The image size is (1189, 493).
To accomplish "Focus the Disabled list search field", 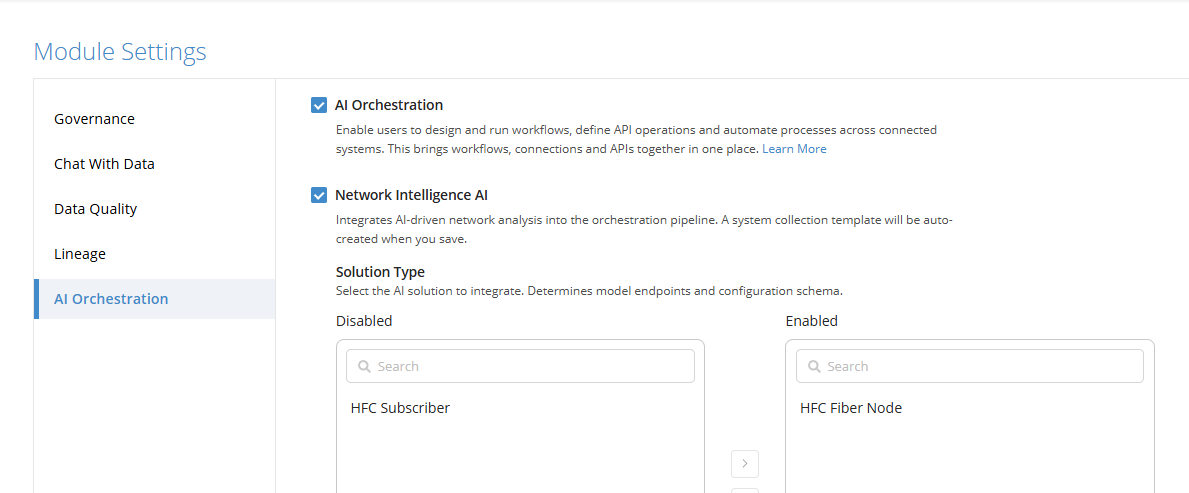I will [520, 366].
